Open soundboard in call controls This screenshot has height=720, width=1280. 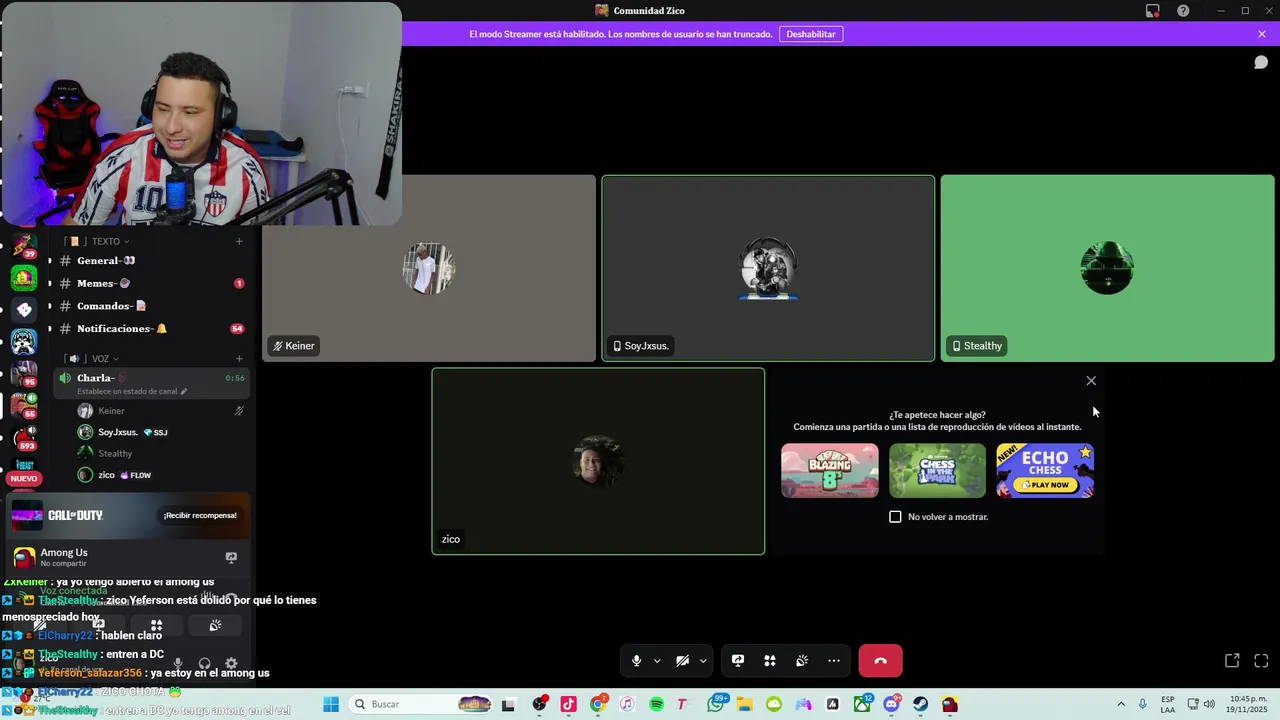pyautogui.click(x=802, y=661)
